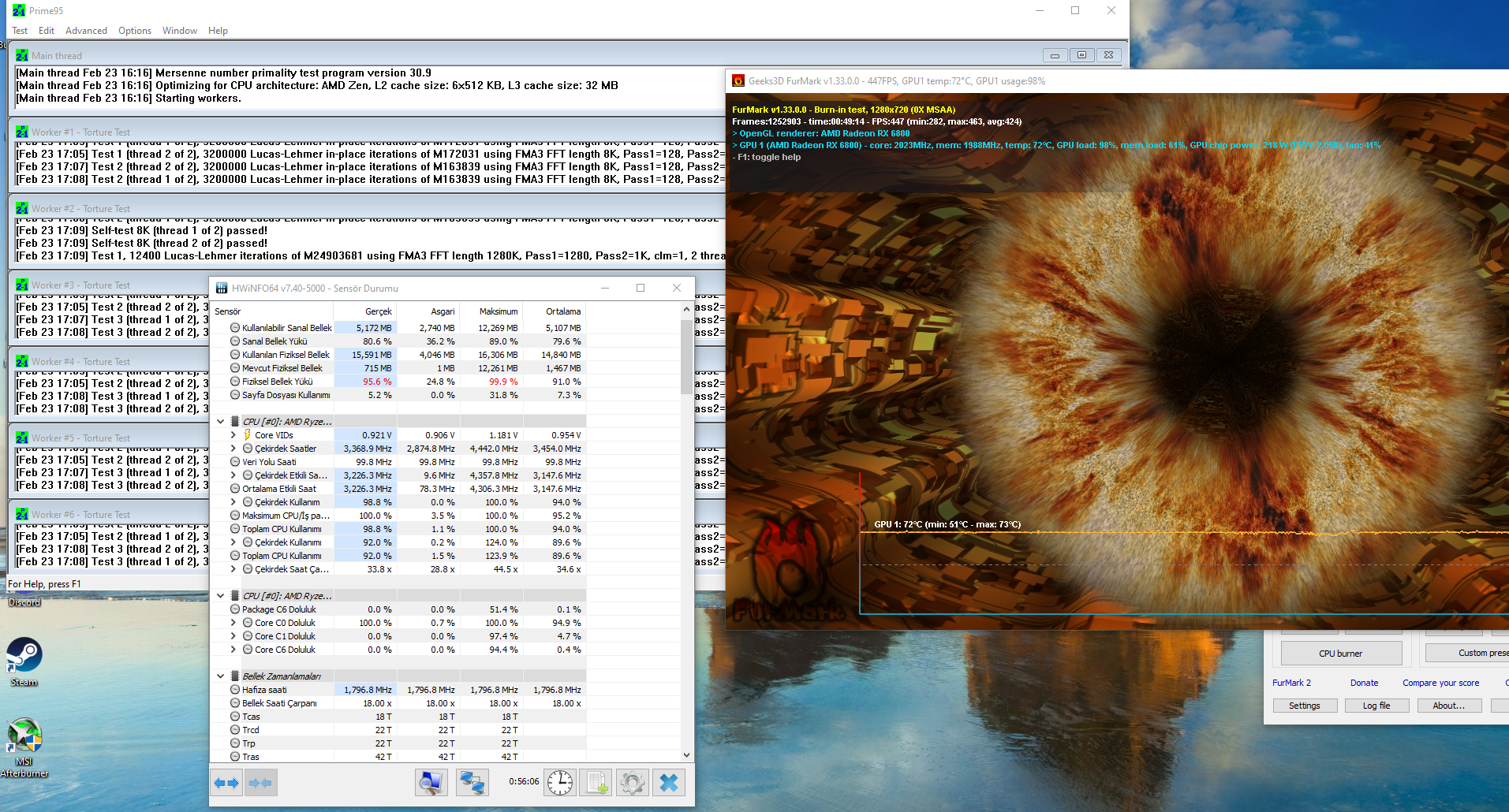The image size is (1509, 812).
Task: Expand the Çekirdek Saatler row
Action: [233, 449]
